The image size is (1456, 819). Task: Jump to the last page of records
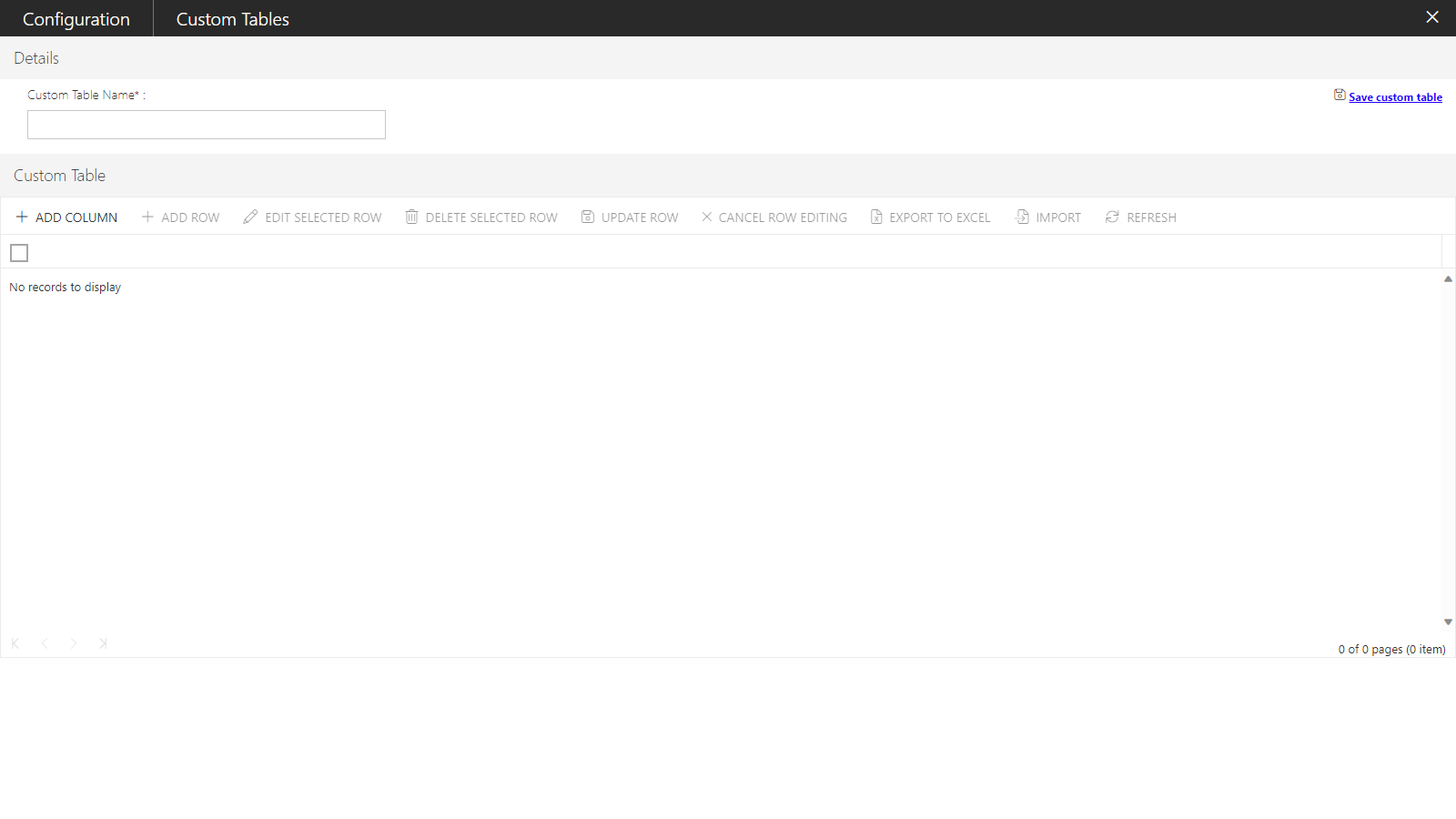pos(103,643)
